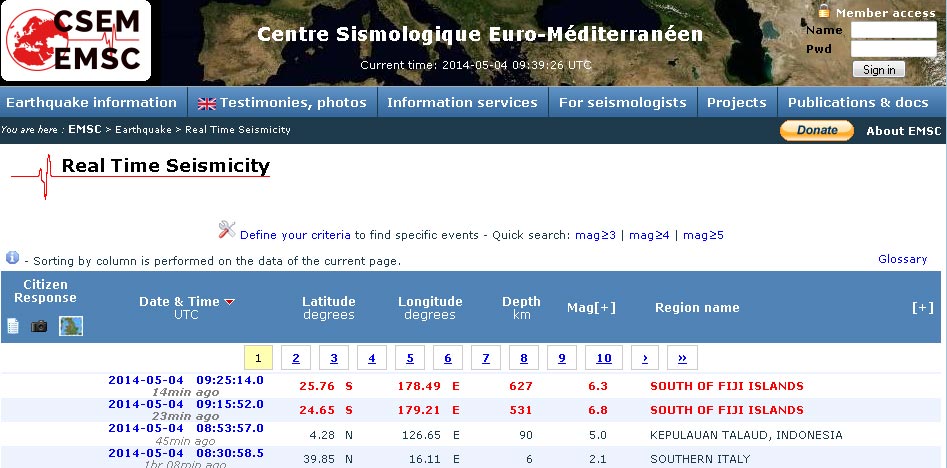The height and width of the screenshot is (468, 947).
Task: Click the Name input field
Action: click(x=893, y=30)
